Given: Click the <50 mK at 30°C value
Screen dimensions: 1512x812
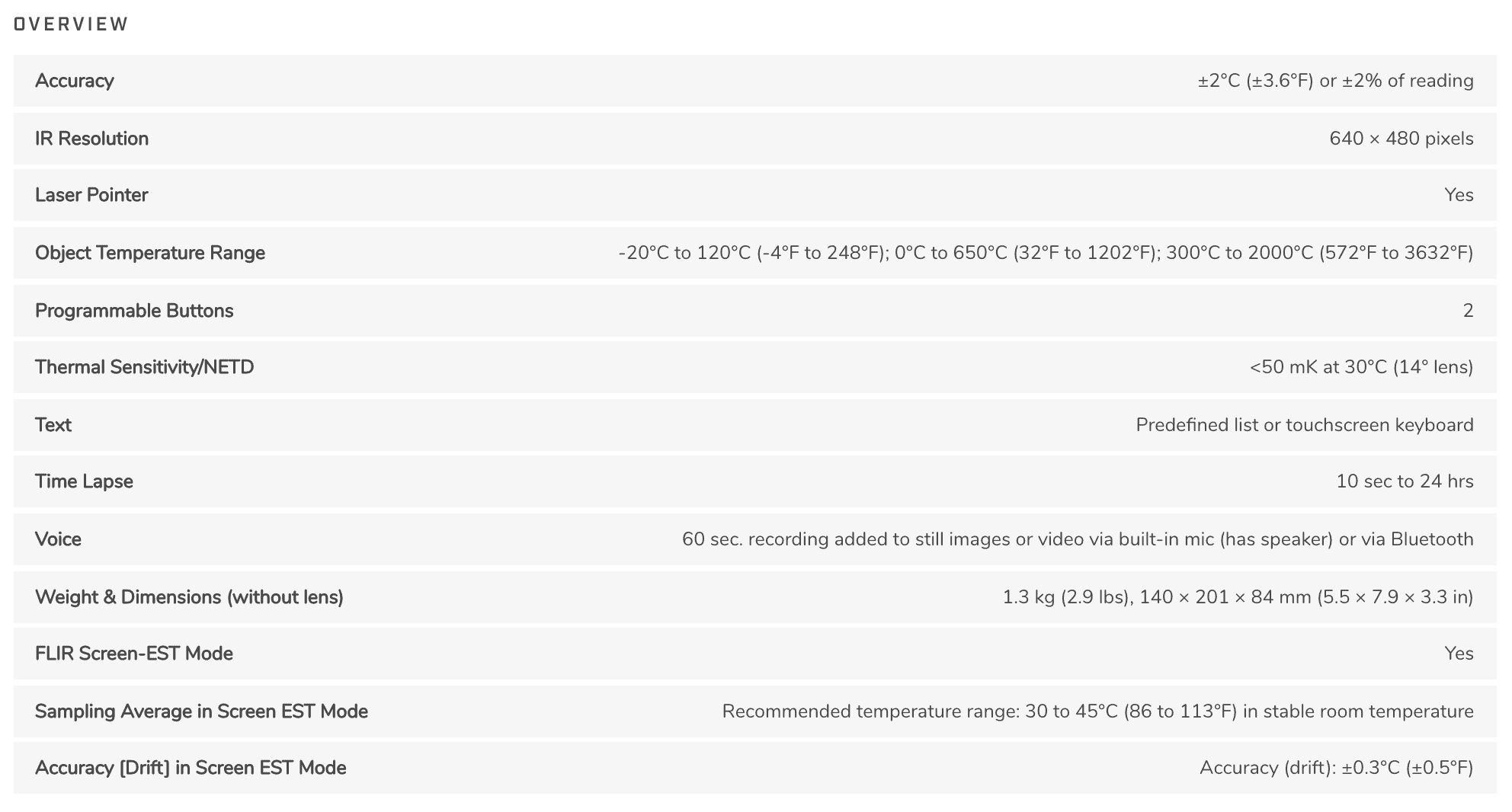Looking at the screenshot, I should coord(1361,367).
